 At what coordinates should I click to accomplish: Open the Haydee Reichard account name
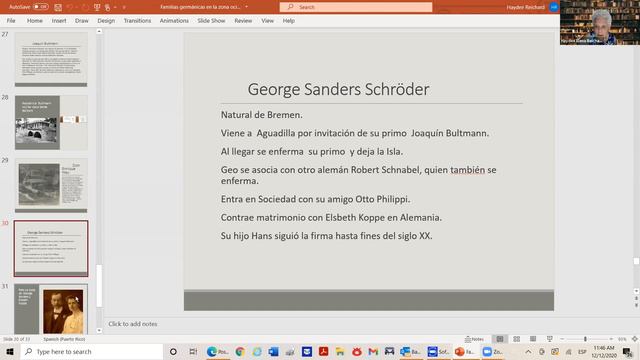[x=525, y=7]
